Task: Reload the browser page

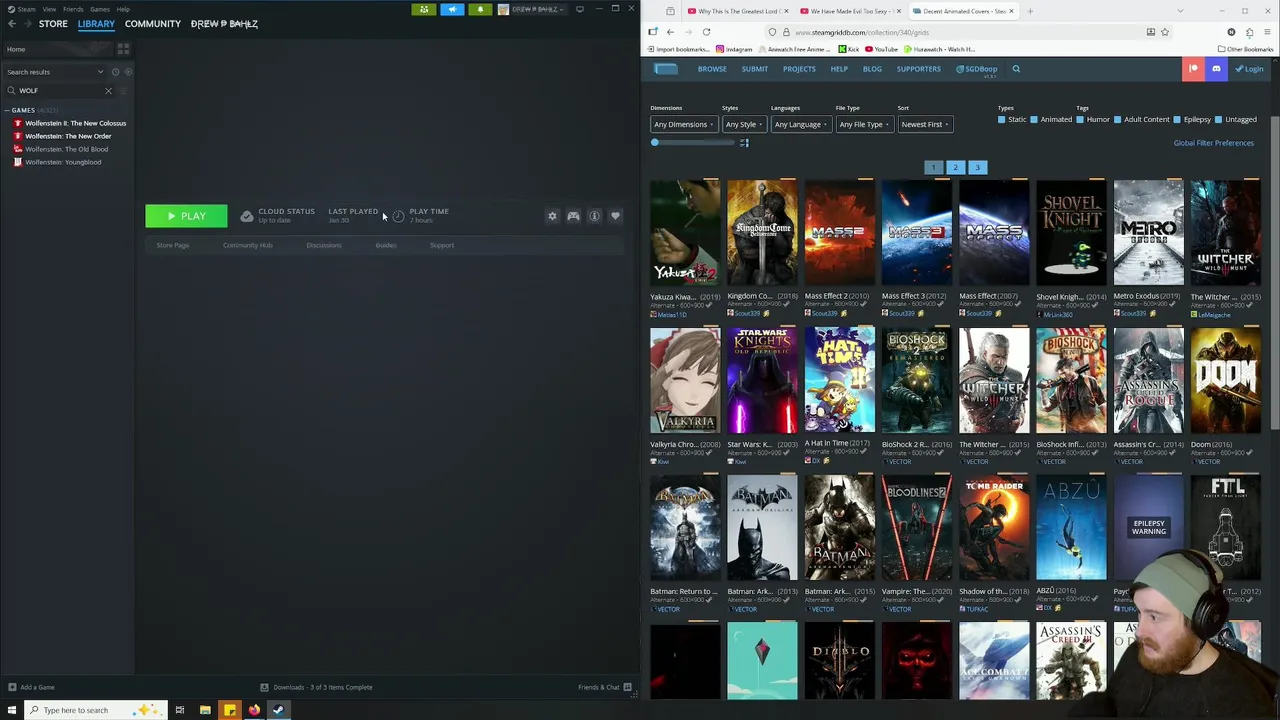Action: point(706,32)
